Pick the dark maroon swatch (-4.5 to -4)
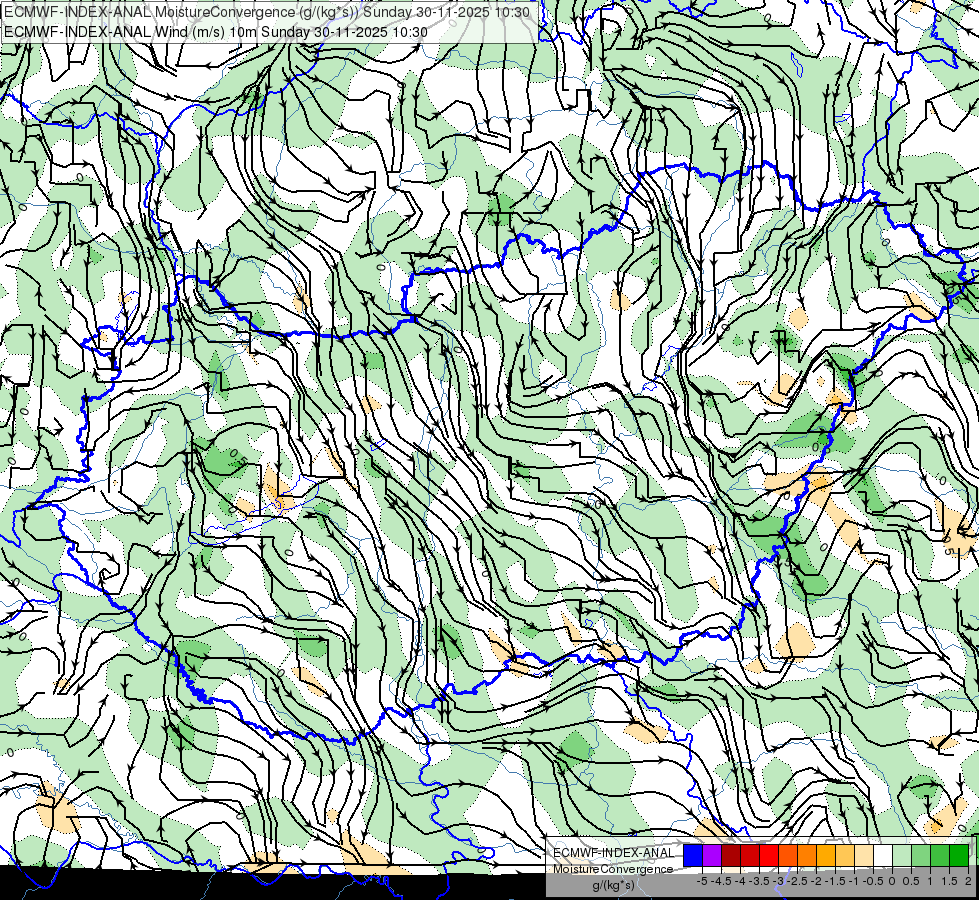Image resolution: width=979 pixels, height=900 pixels. pos(731,855)
